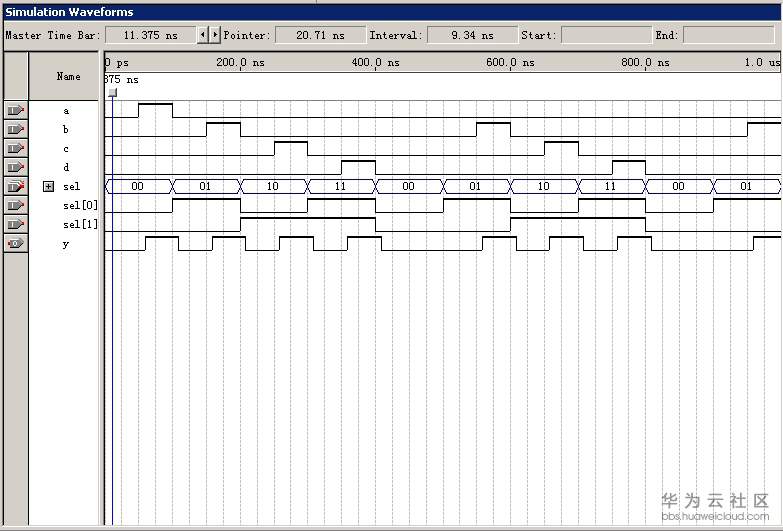Select the bus input icon for sel
Viewport: 783px width, 531px height.
click(15, 186)
